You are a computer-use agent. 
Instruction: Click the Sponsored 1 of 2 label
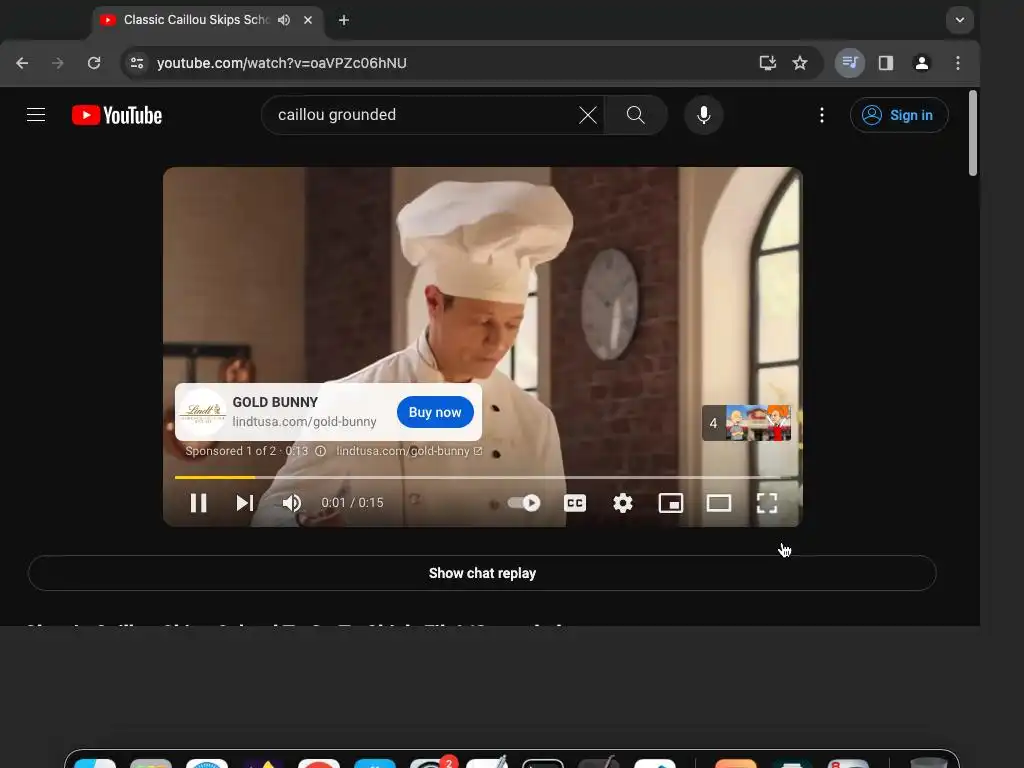coord(231,451)
